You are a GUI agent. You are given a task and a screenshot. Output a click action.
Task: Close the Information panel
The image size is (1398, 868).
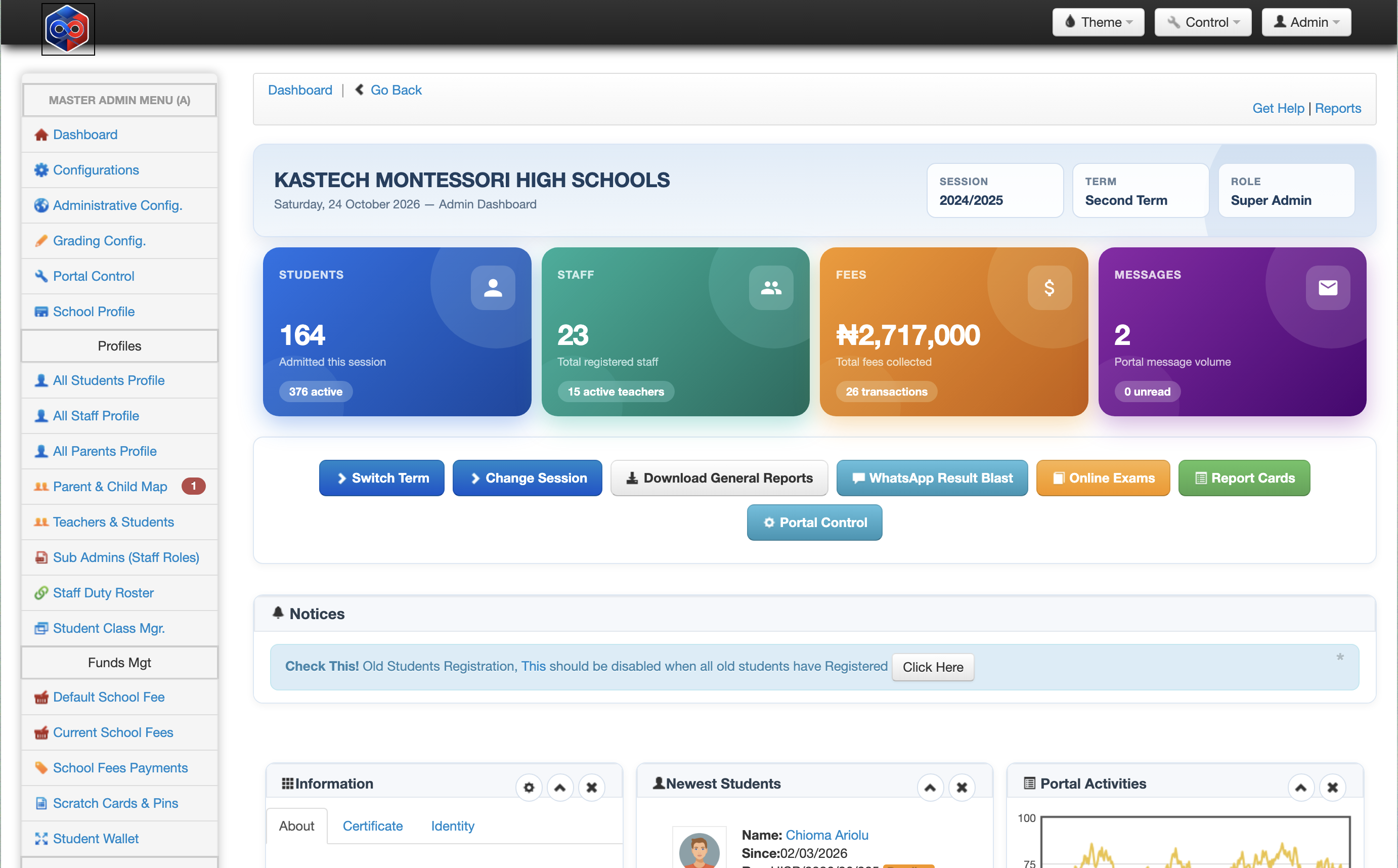(592, 788)
